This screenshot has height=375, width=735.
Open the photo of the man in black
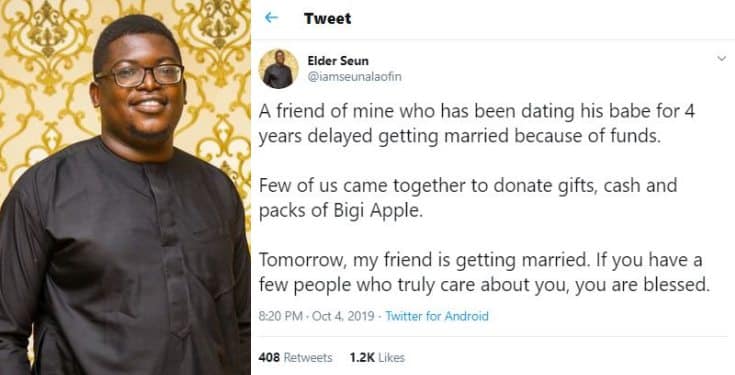click(x=125, y=188)
